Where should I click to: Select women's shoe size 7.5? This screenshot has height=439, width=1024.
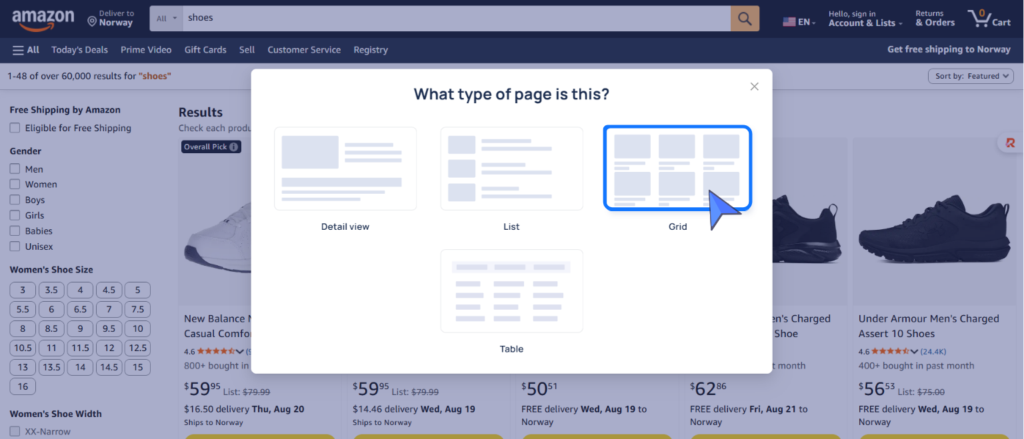point(138,310)
